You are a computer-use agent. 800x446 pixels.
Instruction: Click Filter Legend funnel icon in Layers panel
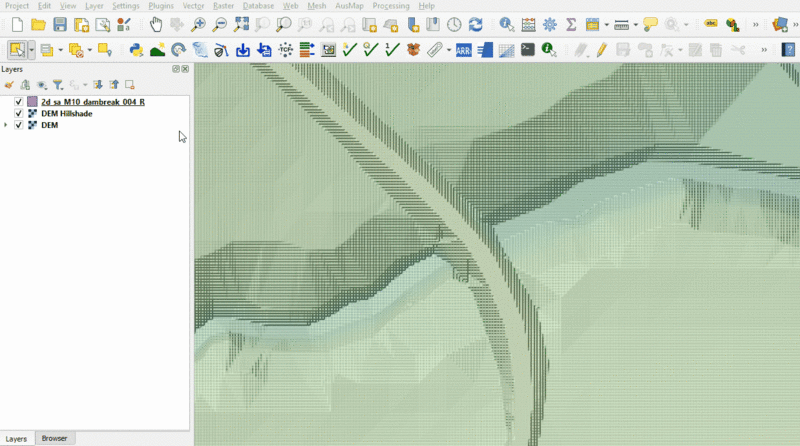tap(57, 85)
